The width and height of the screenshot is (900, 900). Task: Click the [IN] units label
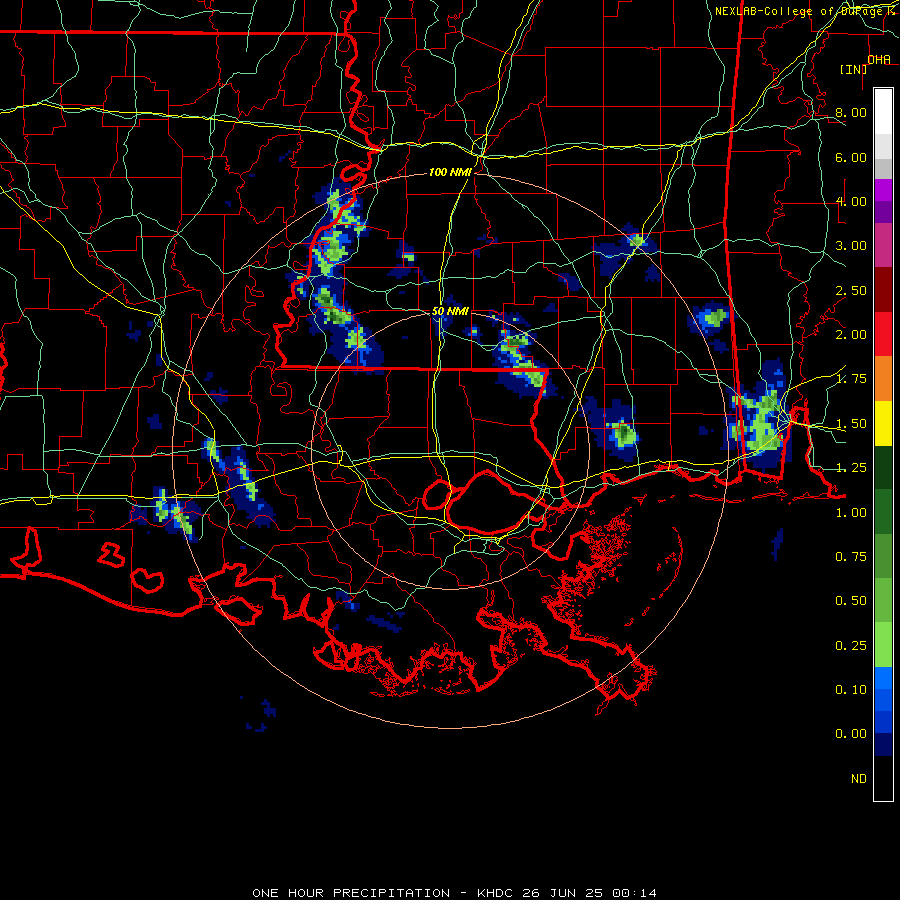tap(853, 69)
